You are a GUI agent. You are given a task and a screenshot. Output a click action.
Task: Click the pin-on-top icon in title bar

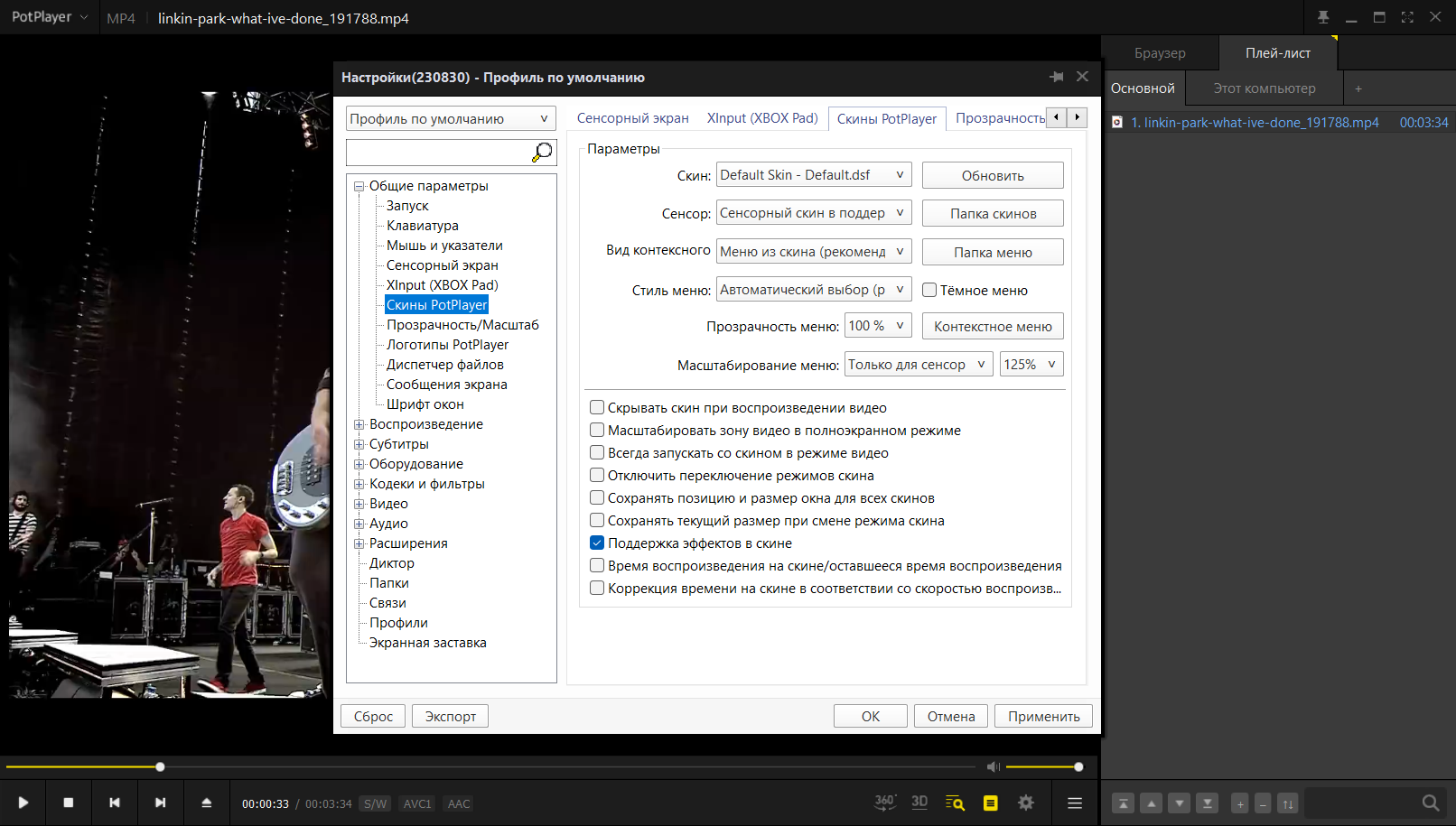(1323, 17)
